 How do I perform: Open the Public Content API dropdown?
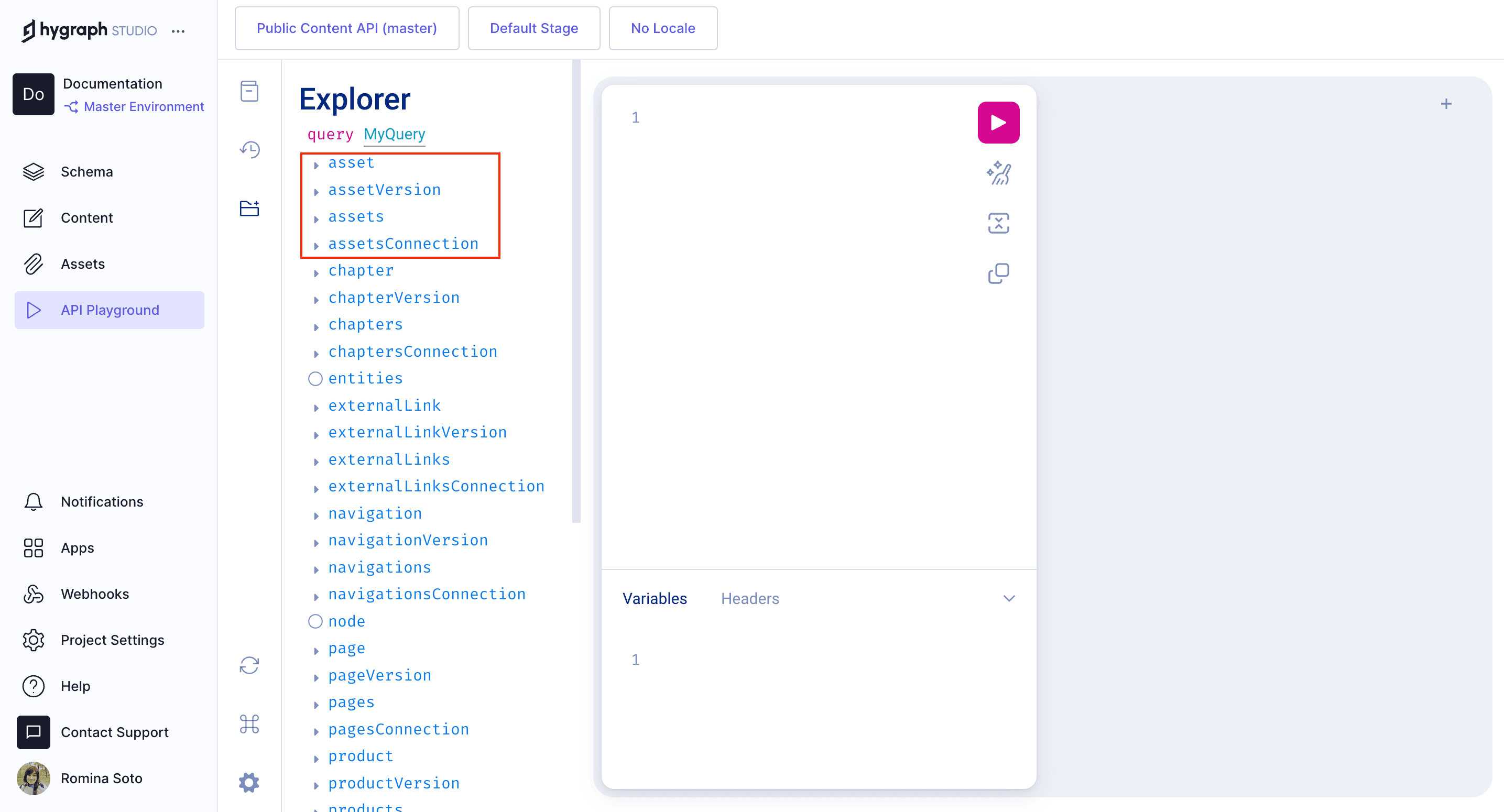click(347, 28)
